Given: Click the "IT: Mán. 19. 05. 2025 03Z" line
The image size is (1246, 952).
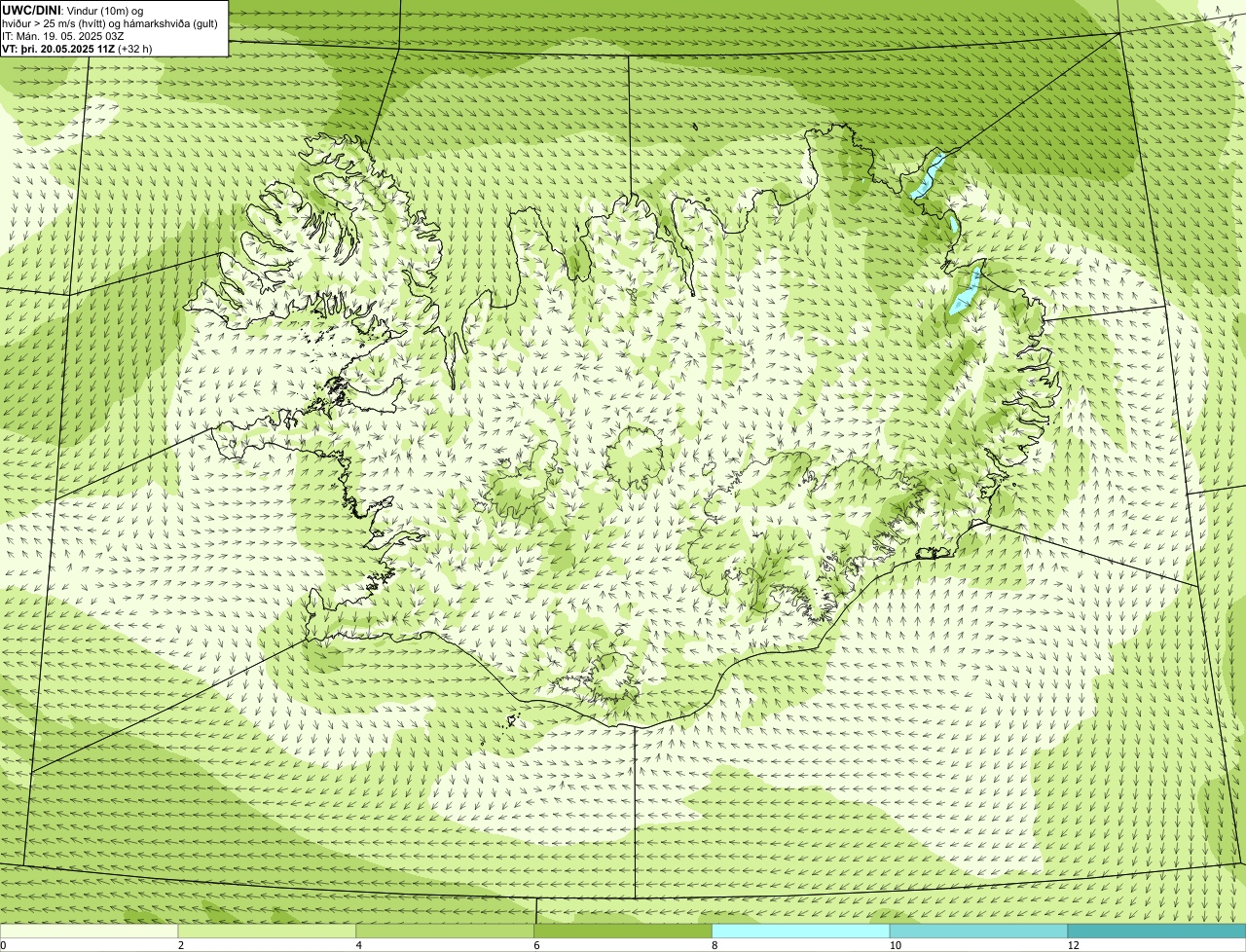Looking at the screenshot, I should tap(62, 35).
